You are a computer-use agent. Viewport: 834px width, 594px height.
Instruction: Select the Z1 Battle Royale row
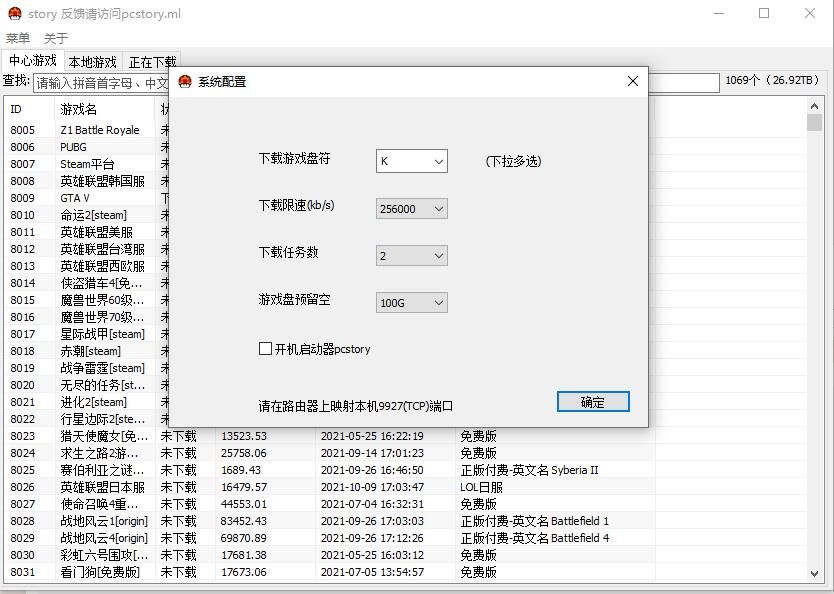click(x=100, y=130)
